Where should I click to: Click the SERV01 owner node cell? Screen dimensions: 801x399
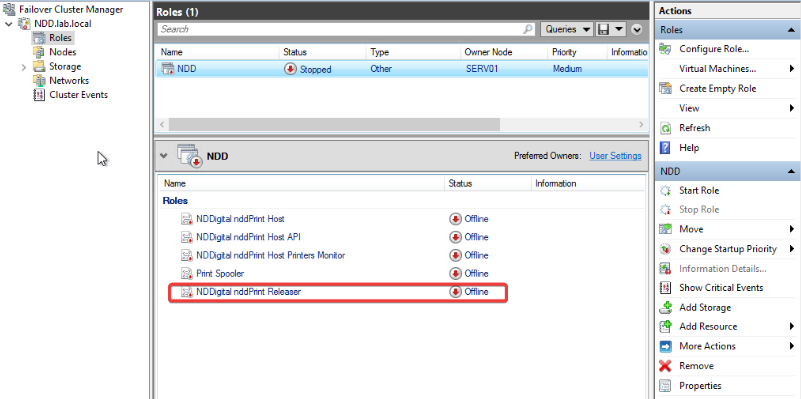click(481, 69)
